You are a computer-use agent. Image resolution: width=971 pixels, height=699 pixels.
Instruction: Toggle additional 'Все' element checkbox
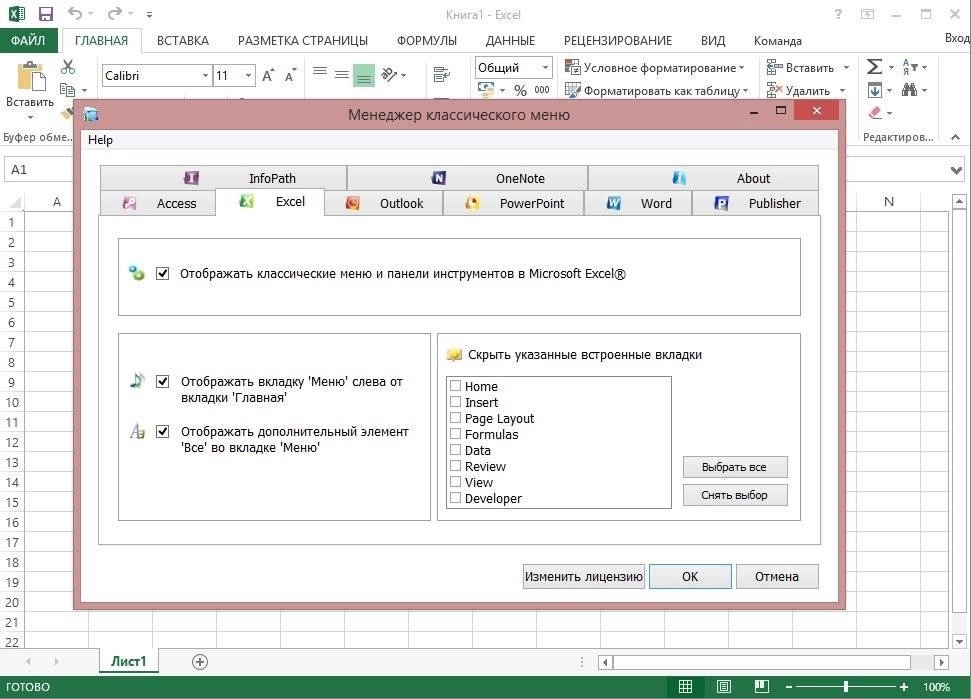pos(162,432)
